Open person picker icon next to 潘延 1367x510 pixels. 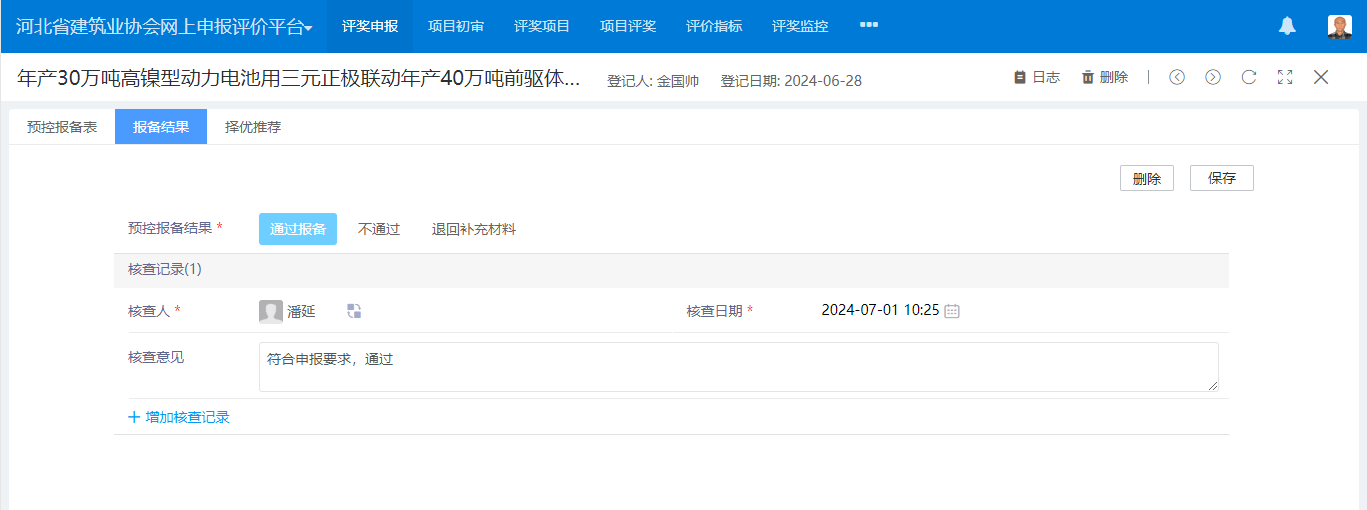click(354, 311)
